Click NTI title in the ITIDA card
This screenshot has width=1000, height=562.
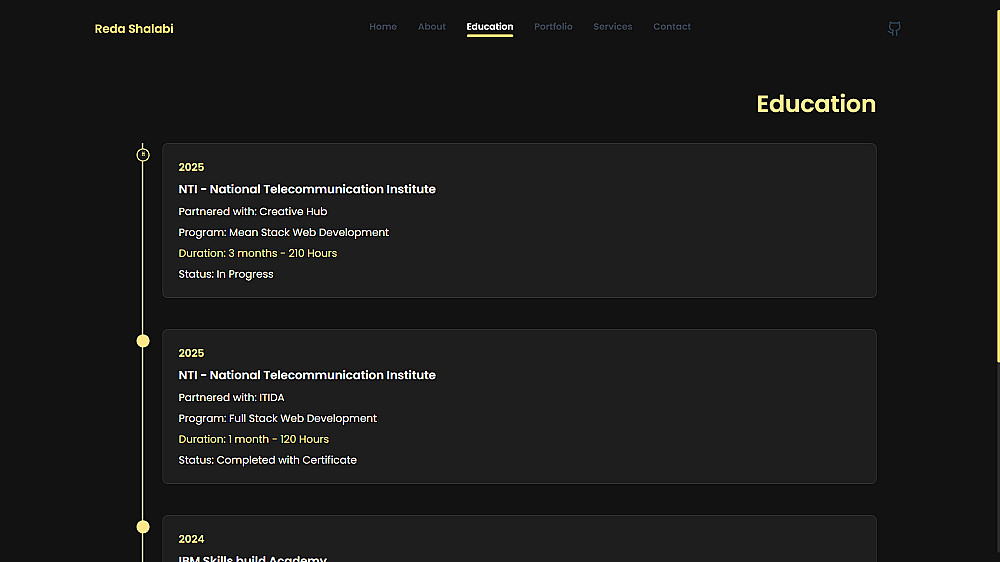pos(307,375)
